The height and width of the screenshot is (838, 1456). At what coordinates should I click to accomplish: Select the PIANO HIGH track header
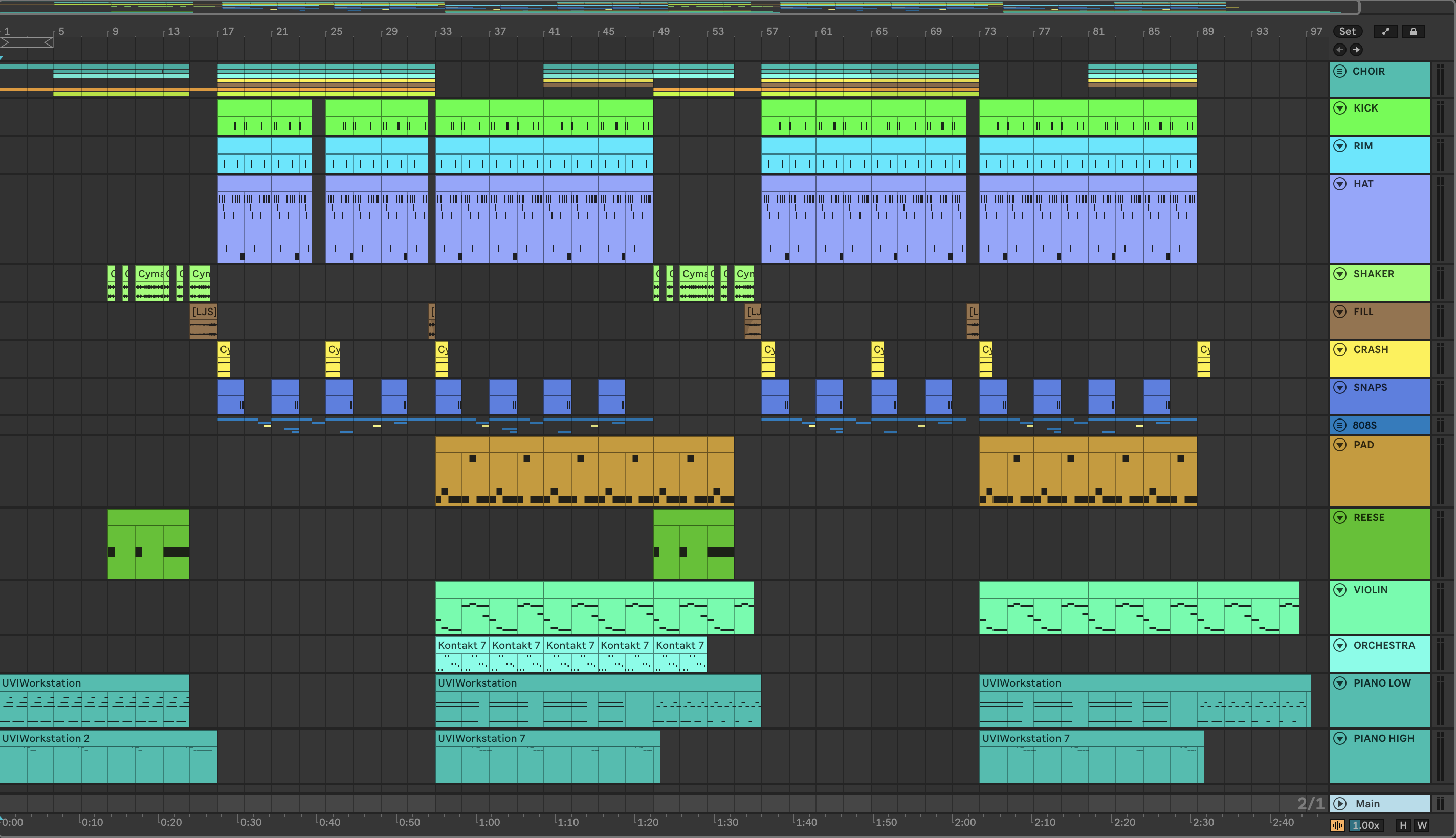pos(1383,738)
